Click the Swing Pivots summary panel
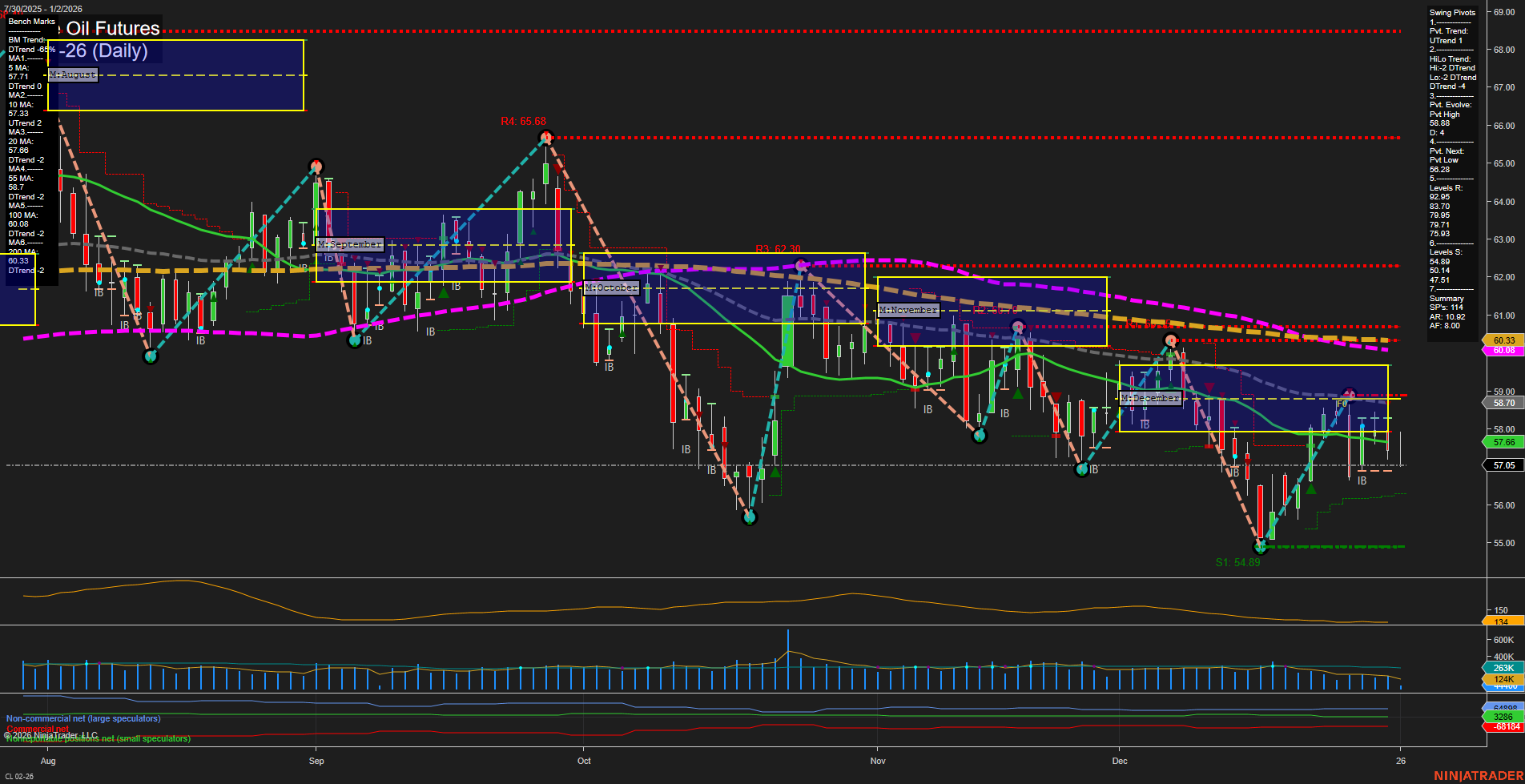The width and height of the screenshot is (1525, 784). [1451, 160]
